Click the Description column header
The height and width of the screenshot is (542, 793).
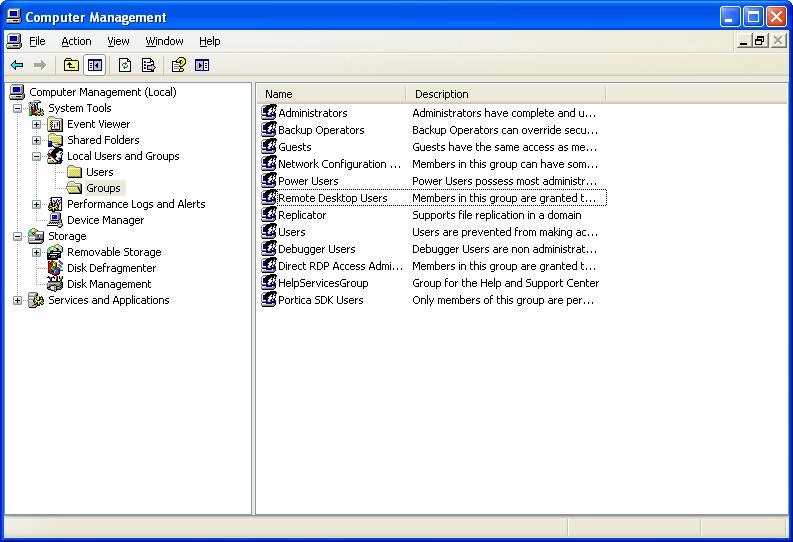tap(505, 94)
